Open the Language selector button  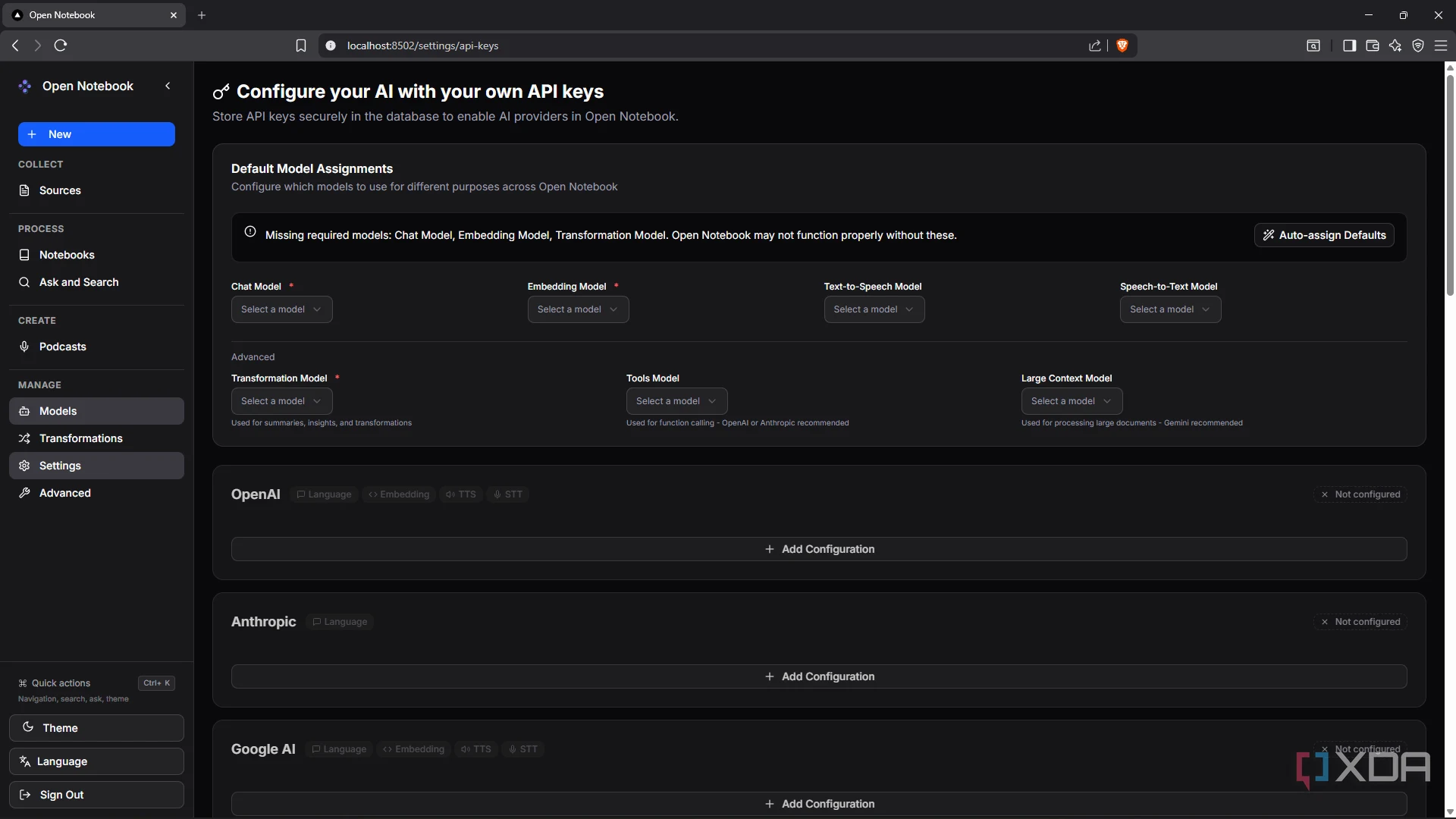coord(96,761)
